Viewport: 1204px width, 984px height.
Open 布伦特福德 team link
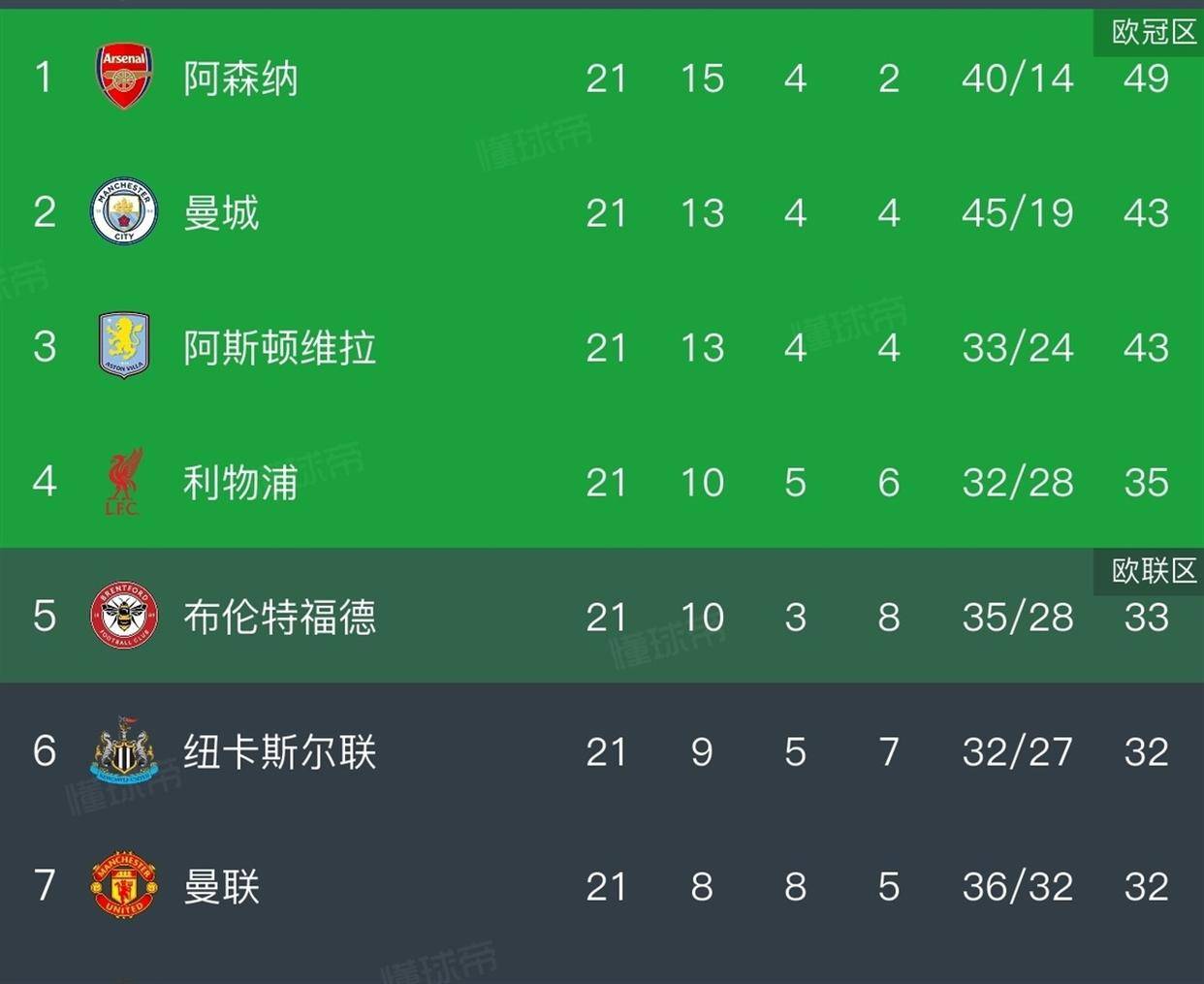click(x=279, y=617)
